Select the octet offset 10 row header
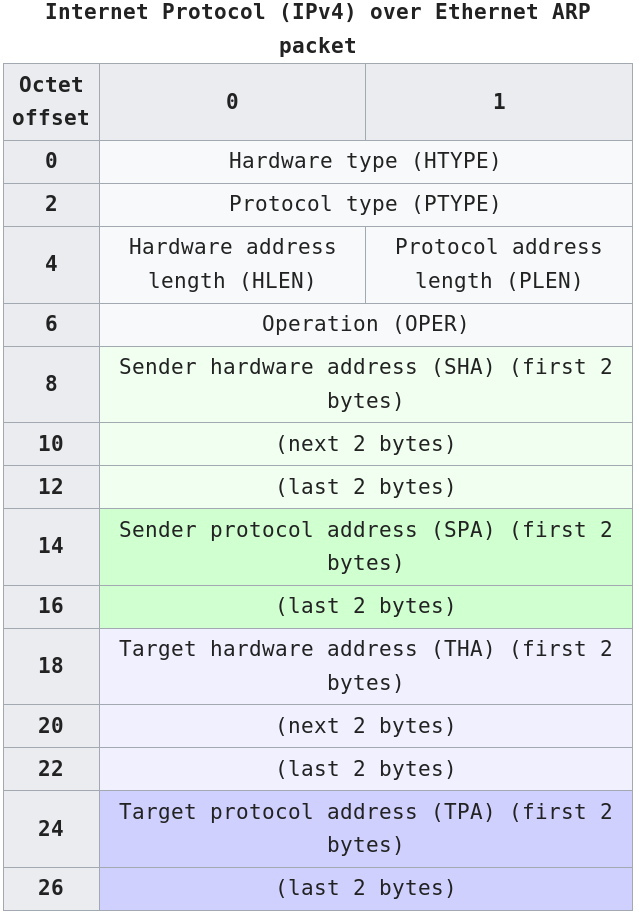This screenshot has height=915, width=639. (51, 444)
